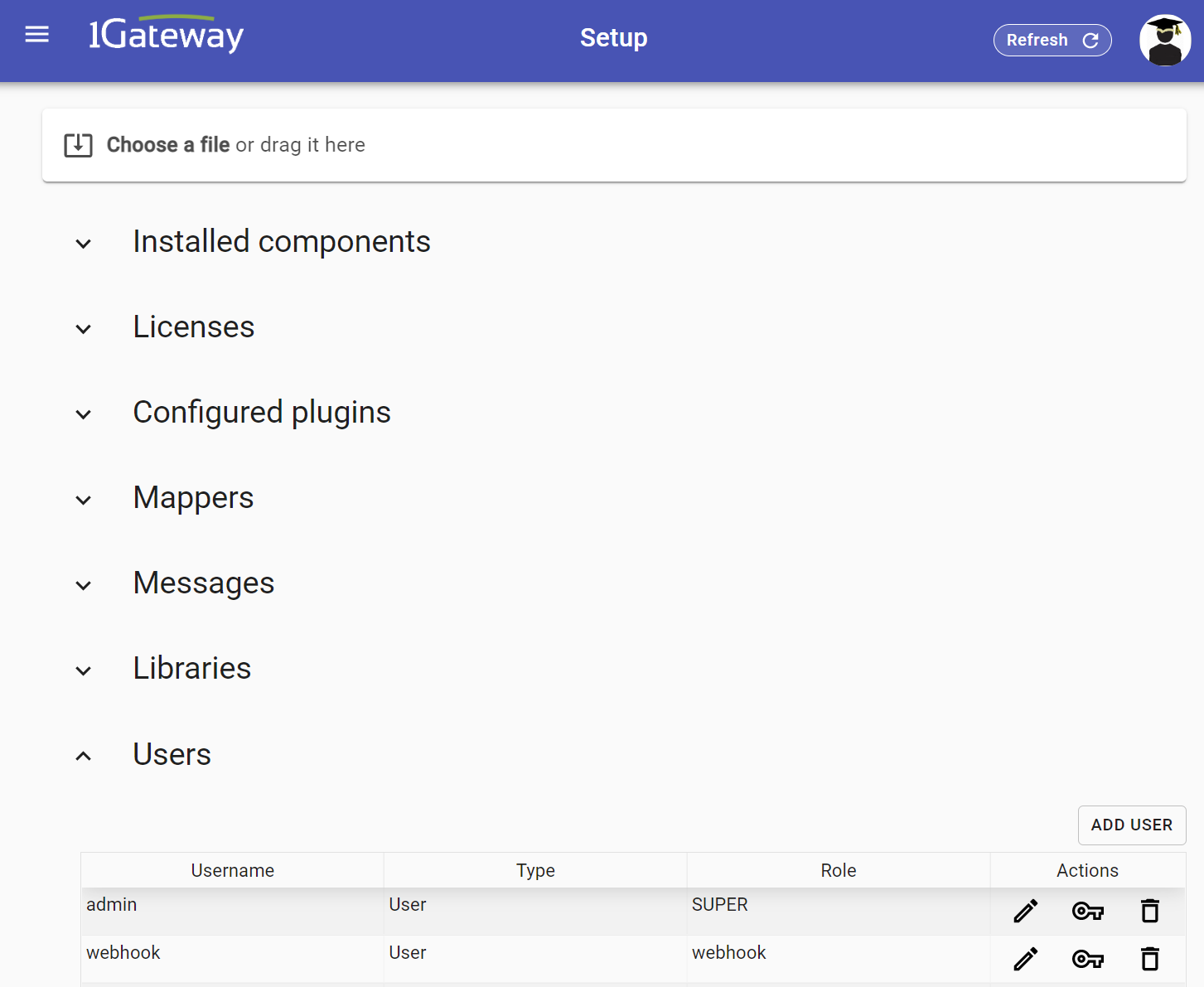
Task: Expand the Libraries section
Action: coord(84,670)
